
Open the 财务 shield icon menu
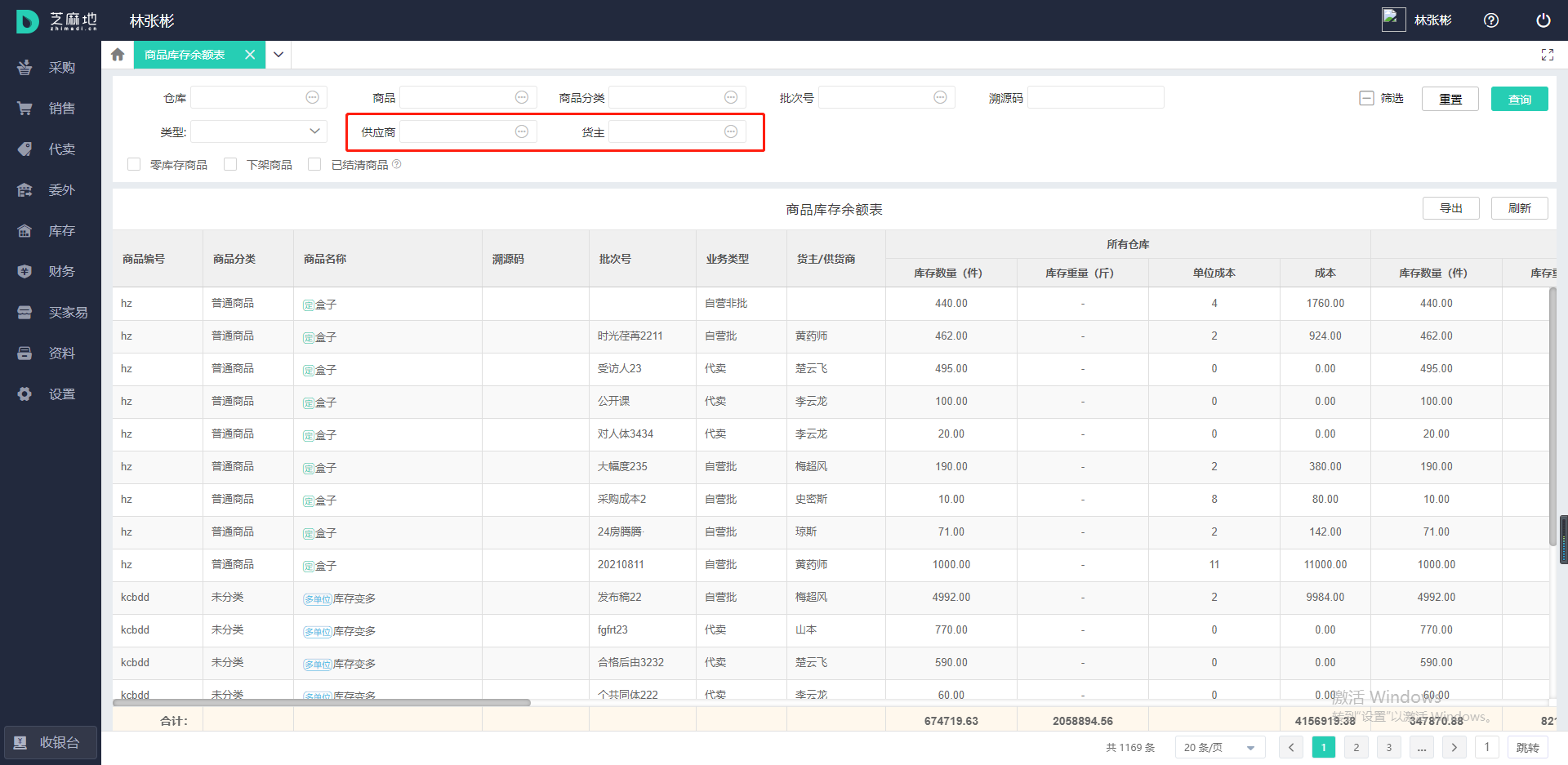[24, 272]
